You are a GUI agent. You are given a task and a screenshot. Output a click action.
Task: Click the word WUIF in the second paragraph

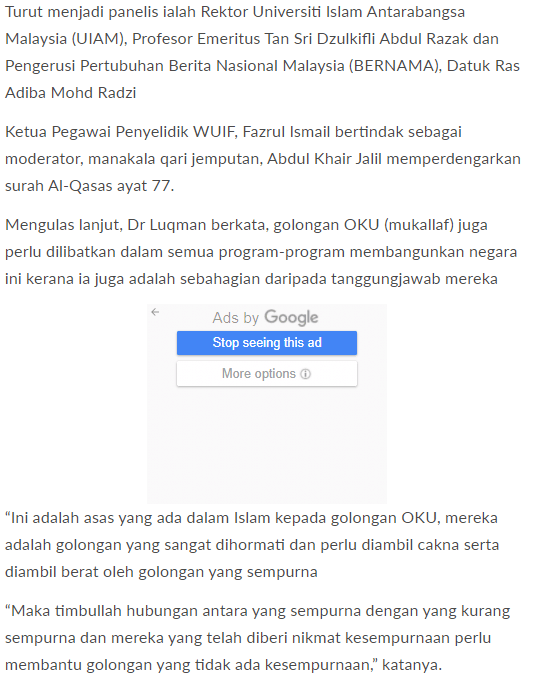pyautogui.click(x=213, y=132)
